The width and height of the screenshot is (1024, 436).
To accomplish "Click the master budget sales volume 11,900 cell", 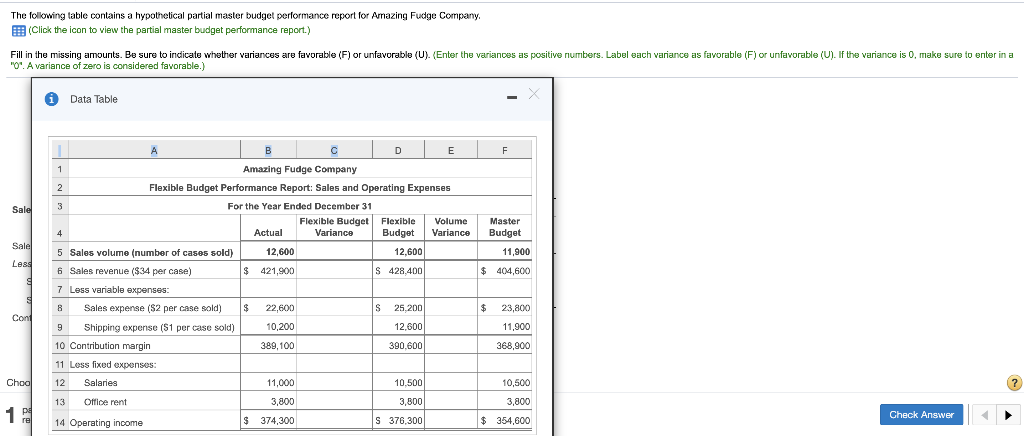I will (505, 253).
